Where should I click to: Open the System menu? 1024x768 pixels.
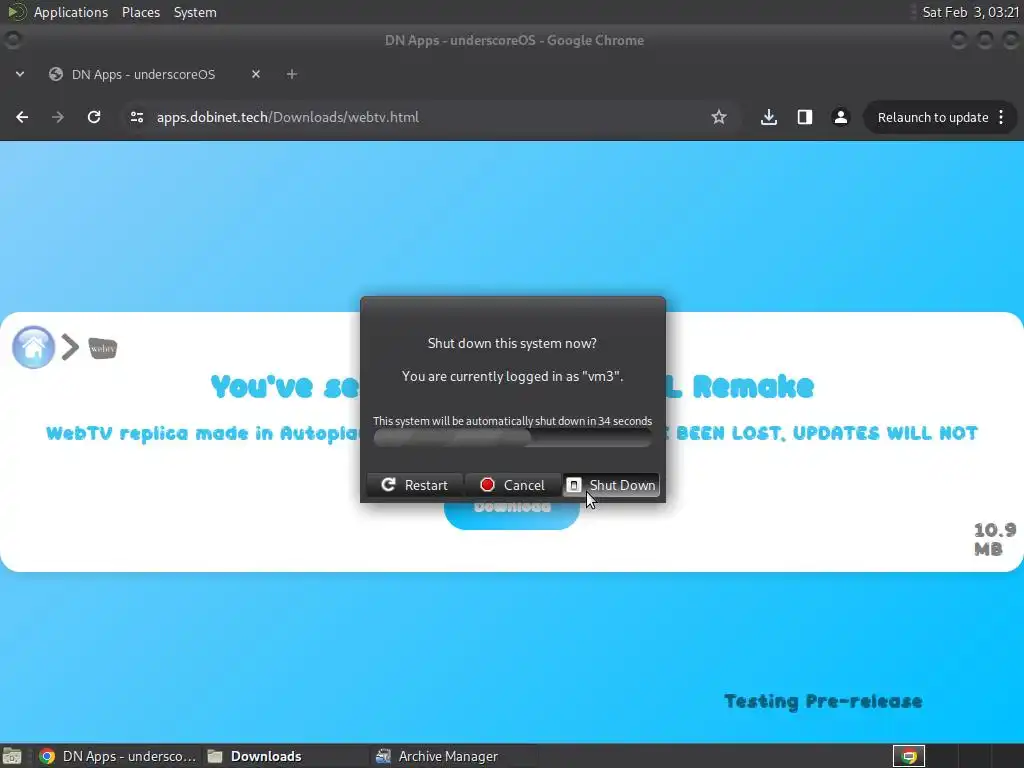pos(195,12)
